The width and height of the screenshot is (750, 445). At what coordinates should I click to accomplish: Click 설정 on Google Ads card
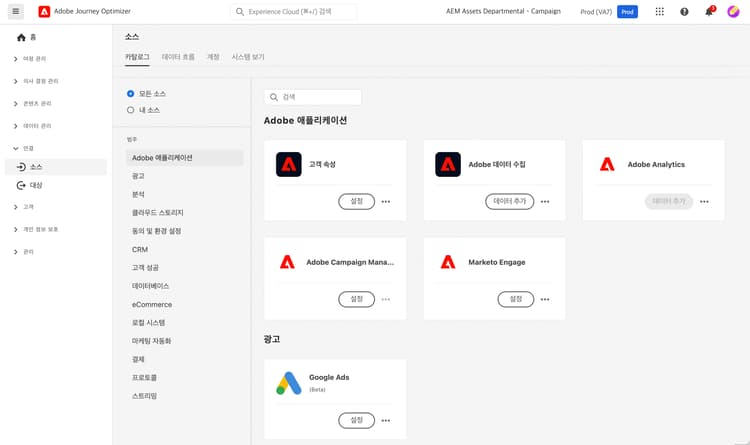click(356, 420)
